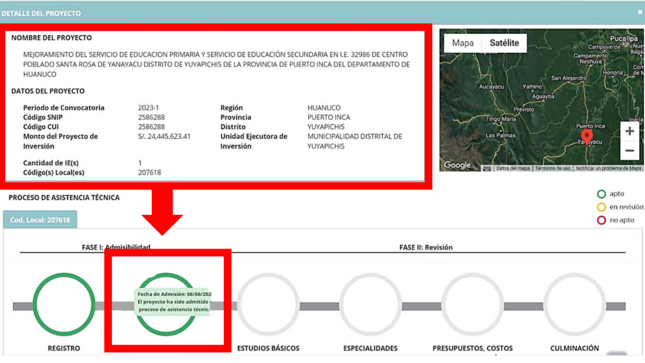Click the FASE II: Revisión heading
Image resolution: width=645 pixels, height=363 pixels.
pyautogui.click(x=426, y=247)
